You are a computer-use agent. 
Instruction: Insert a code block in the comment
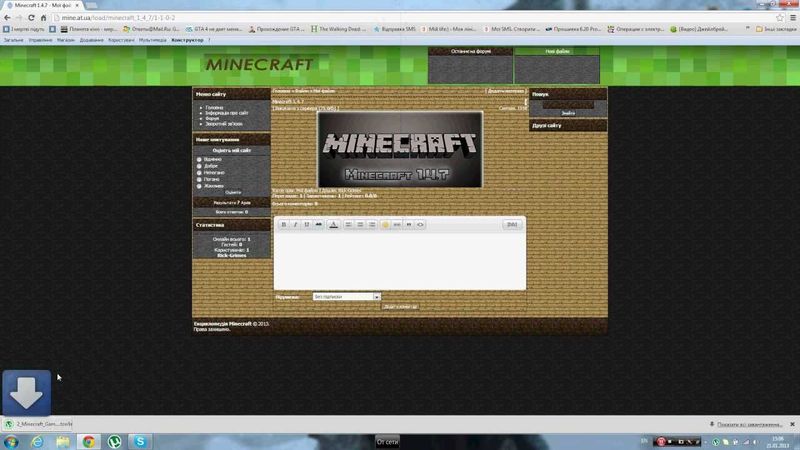point(420,224)
